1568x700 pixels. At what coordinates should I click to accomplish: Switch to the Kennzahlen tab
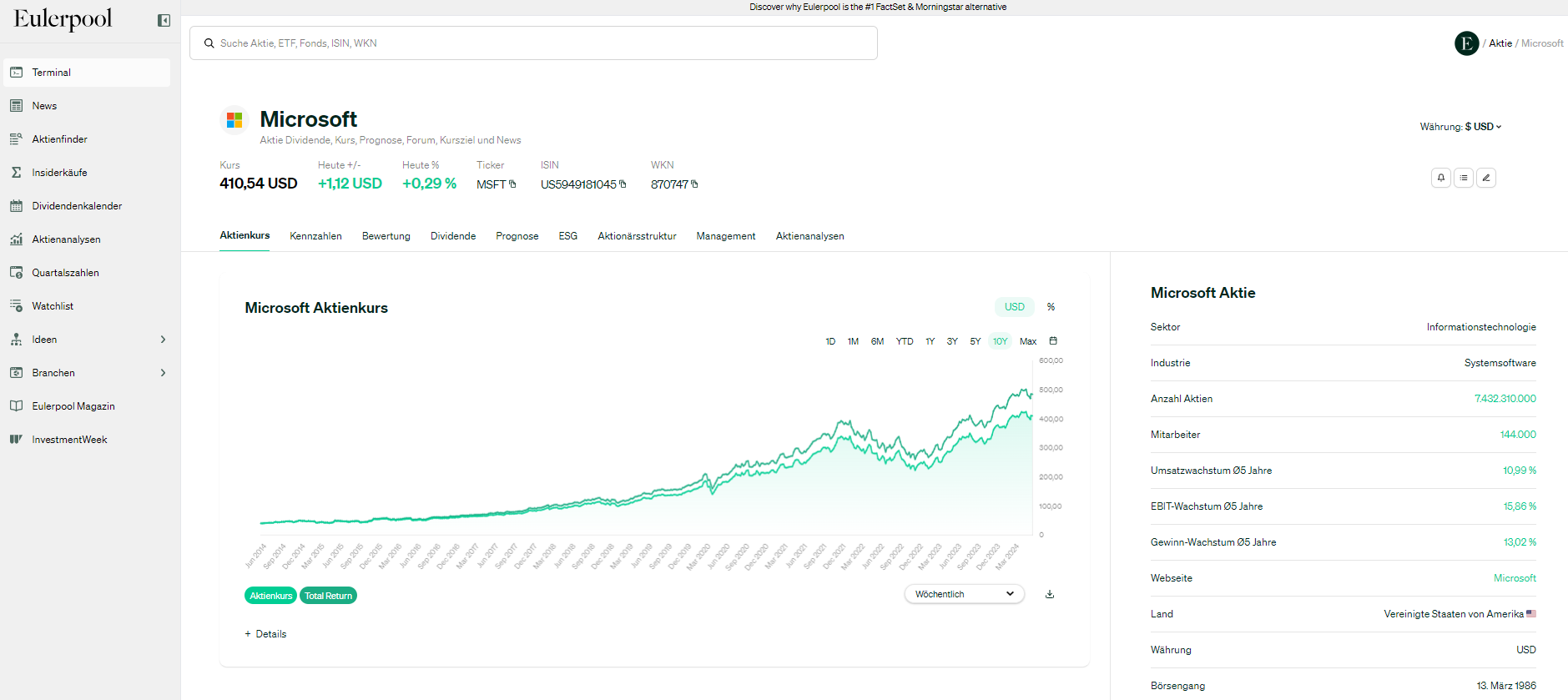click(315, 236)
